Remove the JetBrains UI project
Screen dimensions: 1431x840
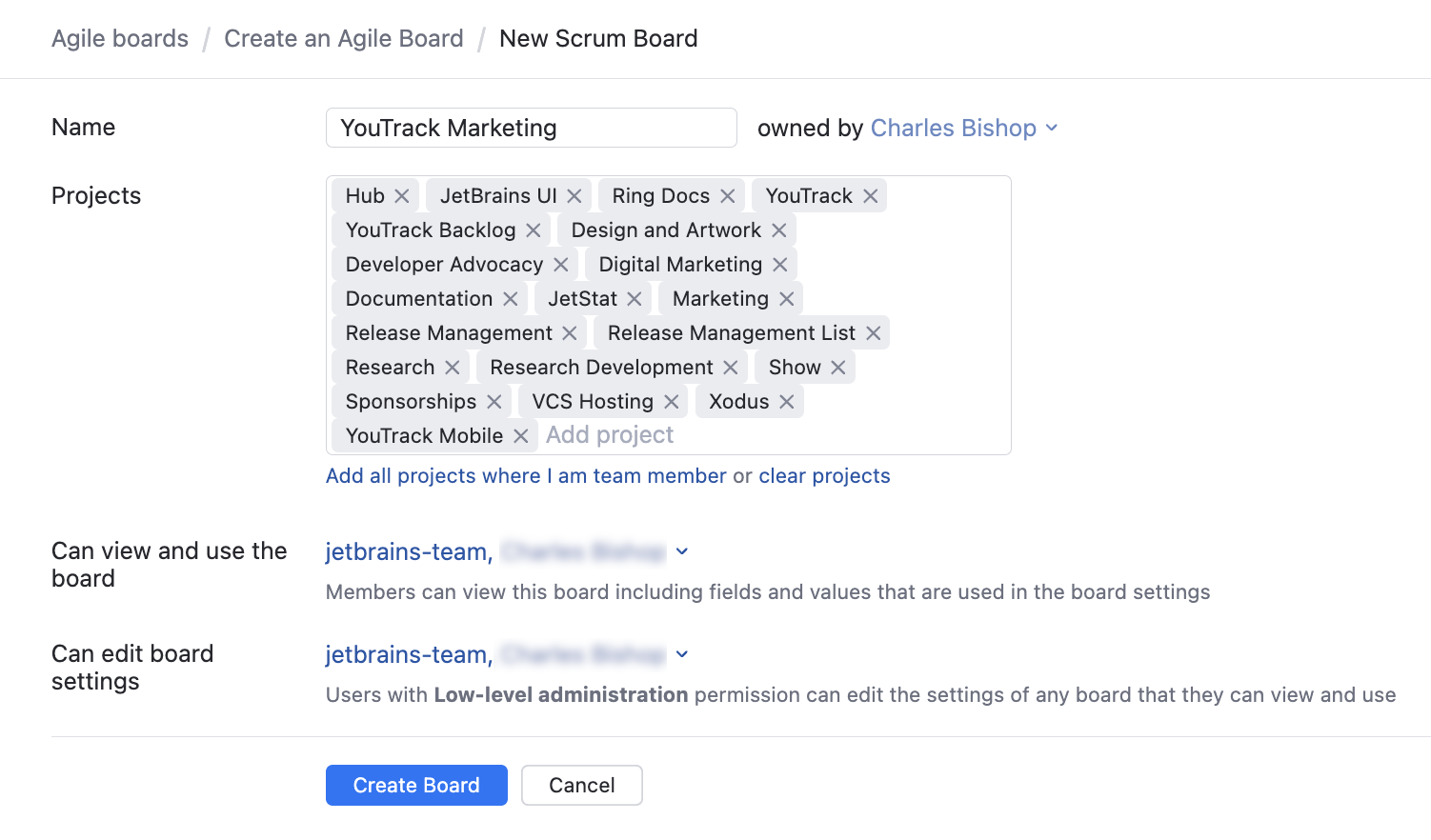574,195
